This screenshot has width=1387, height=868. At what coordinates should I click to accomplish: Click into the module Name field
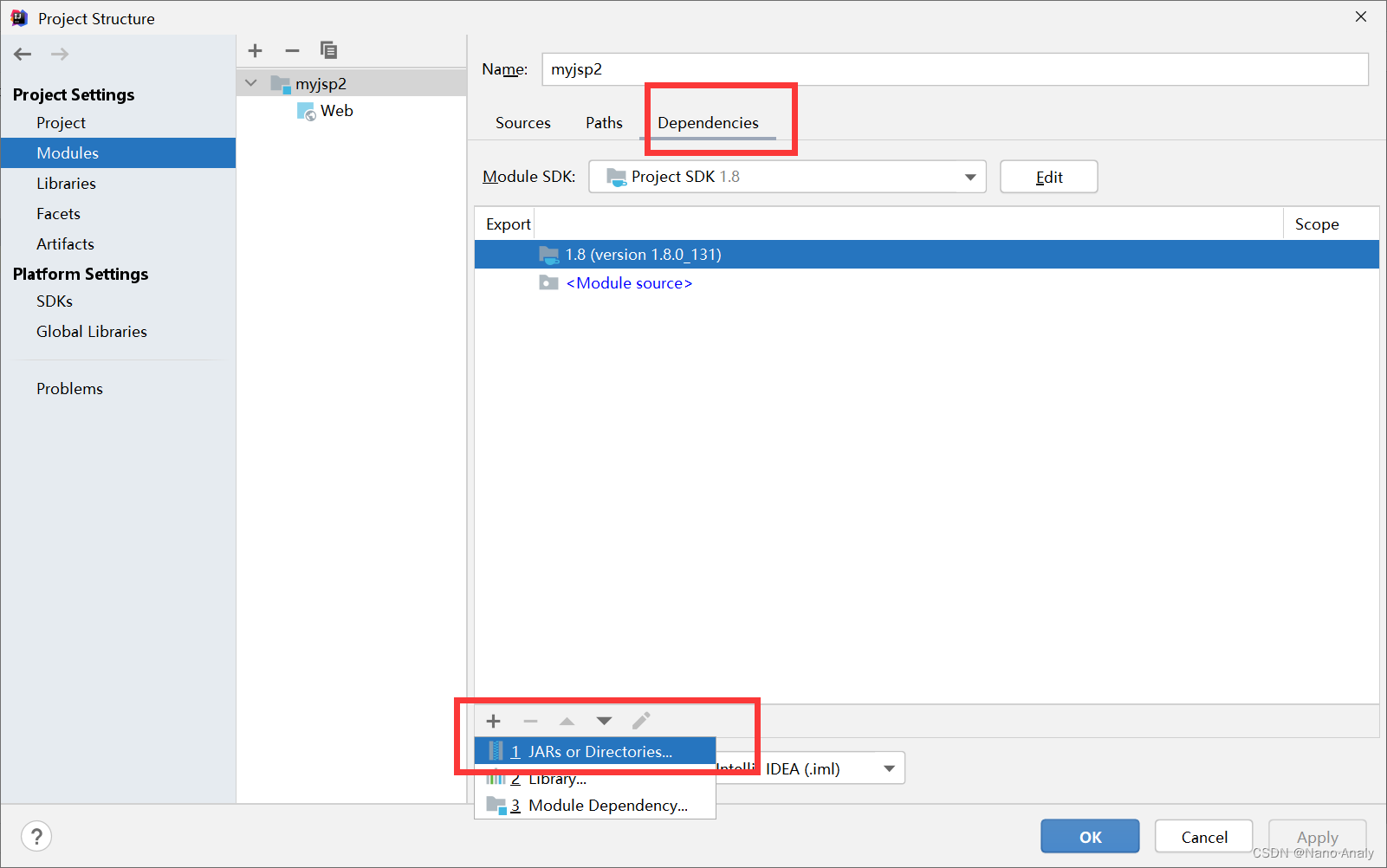[955, 69]
